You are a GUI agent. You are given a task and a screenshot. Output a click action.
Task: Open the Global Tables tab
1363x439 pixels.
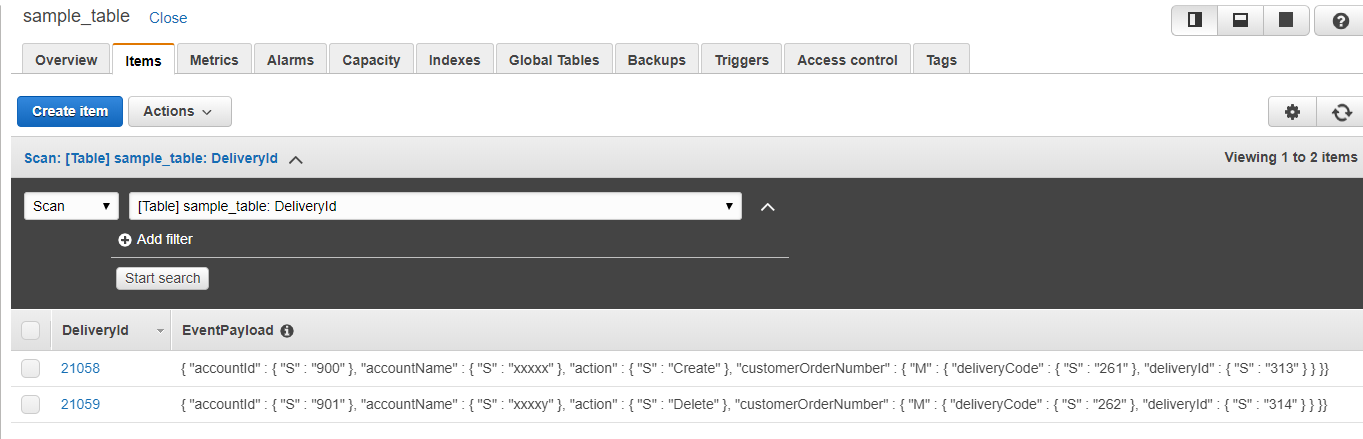(x=554, y=60)
